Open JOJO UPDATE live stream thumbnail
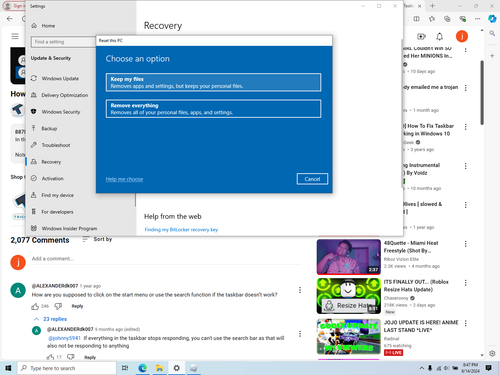The height and width of the screenshot is (375, 500). 349,336
